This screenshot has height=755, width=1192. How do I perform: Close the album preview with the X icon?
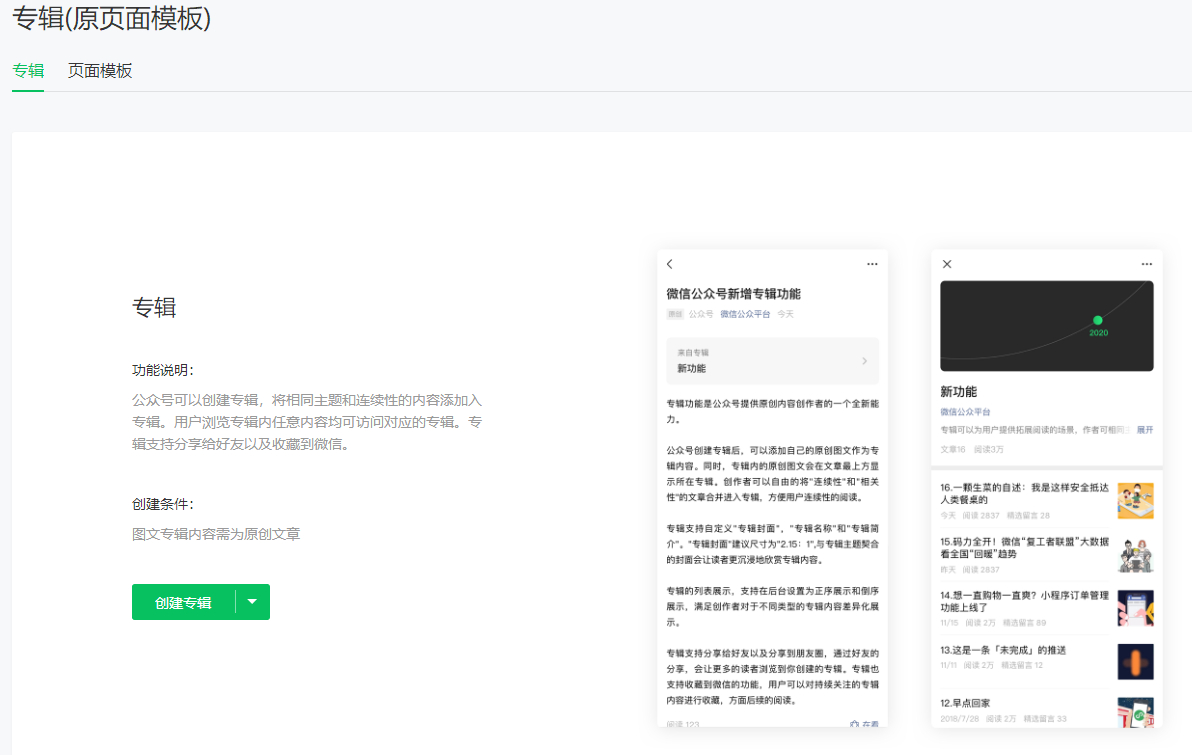[946, 264]
